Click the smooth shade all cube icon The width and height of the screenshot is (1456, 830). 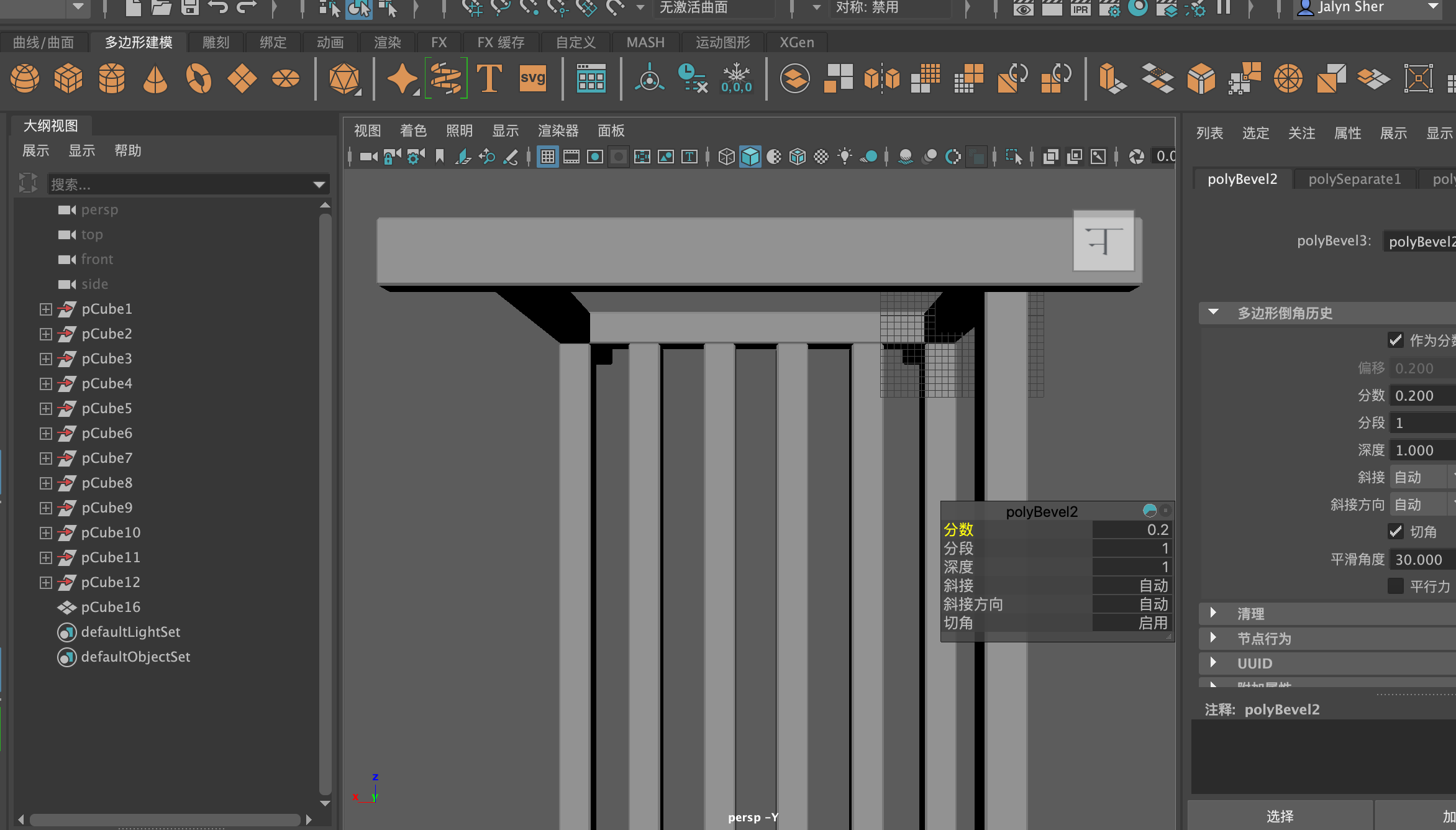coord(750,157)
